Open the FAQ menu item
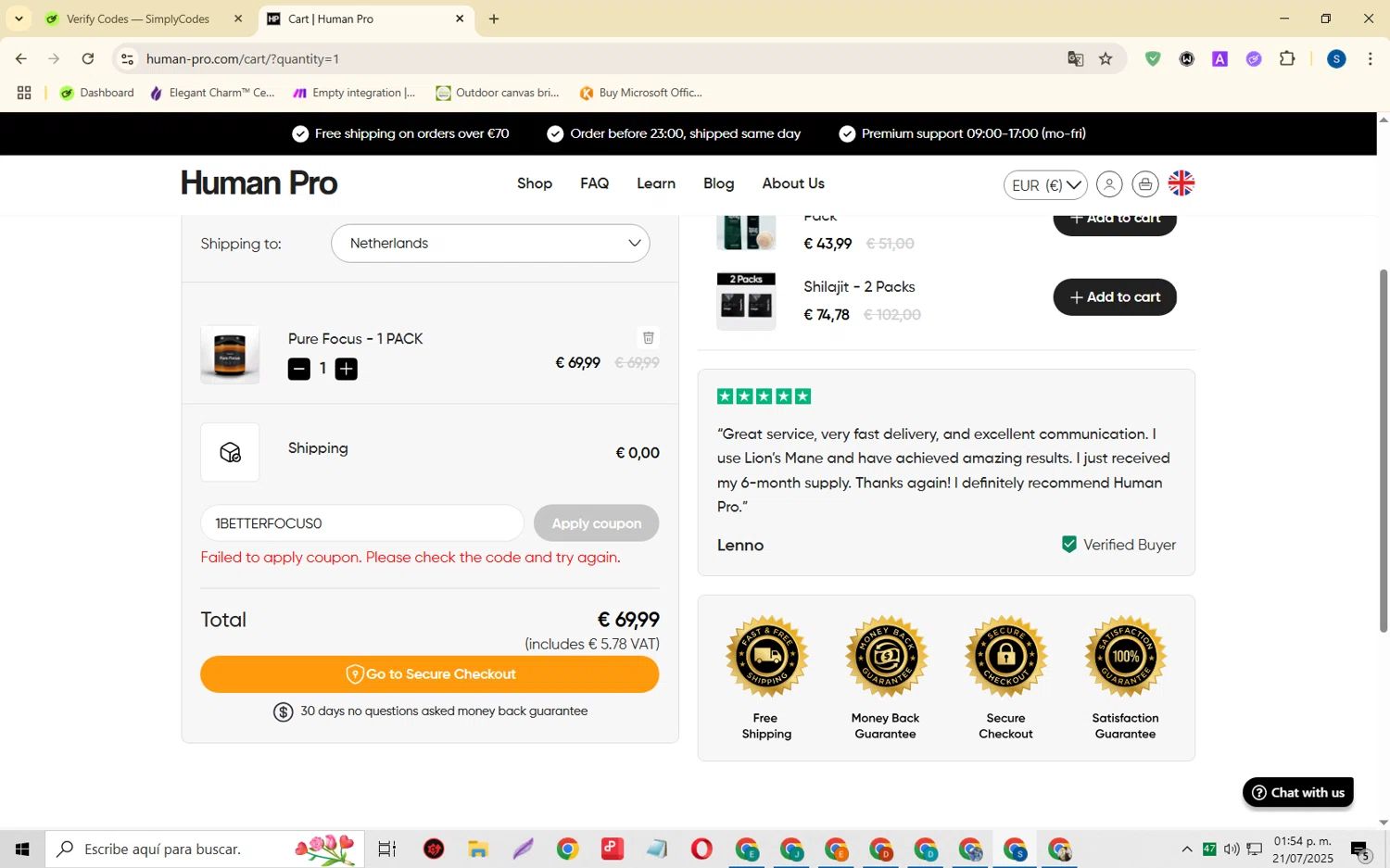This screenshot has width=1390, height=868. click(x=594, y=183)
